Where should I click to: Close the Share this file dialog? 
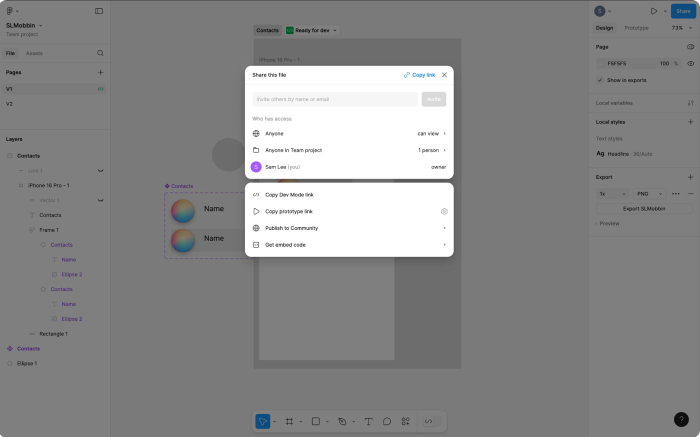coord(444,75)
